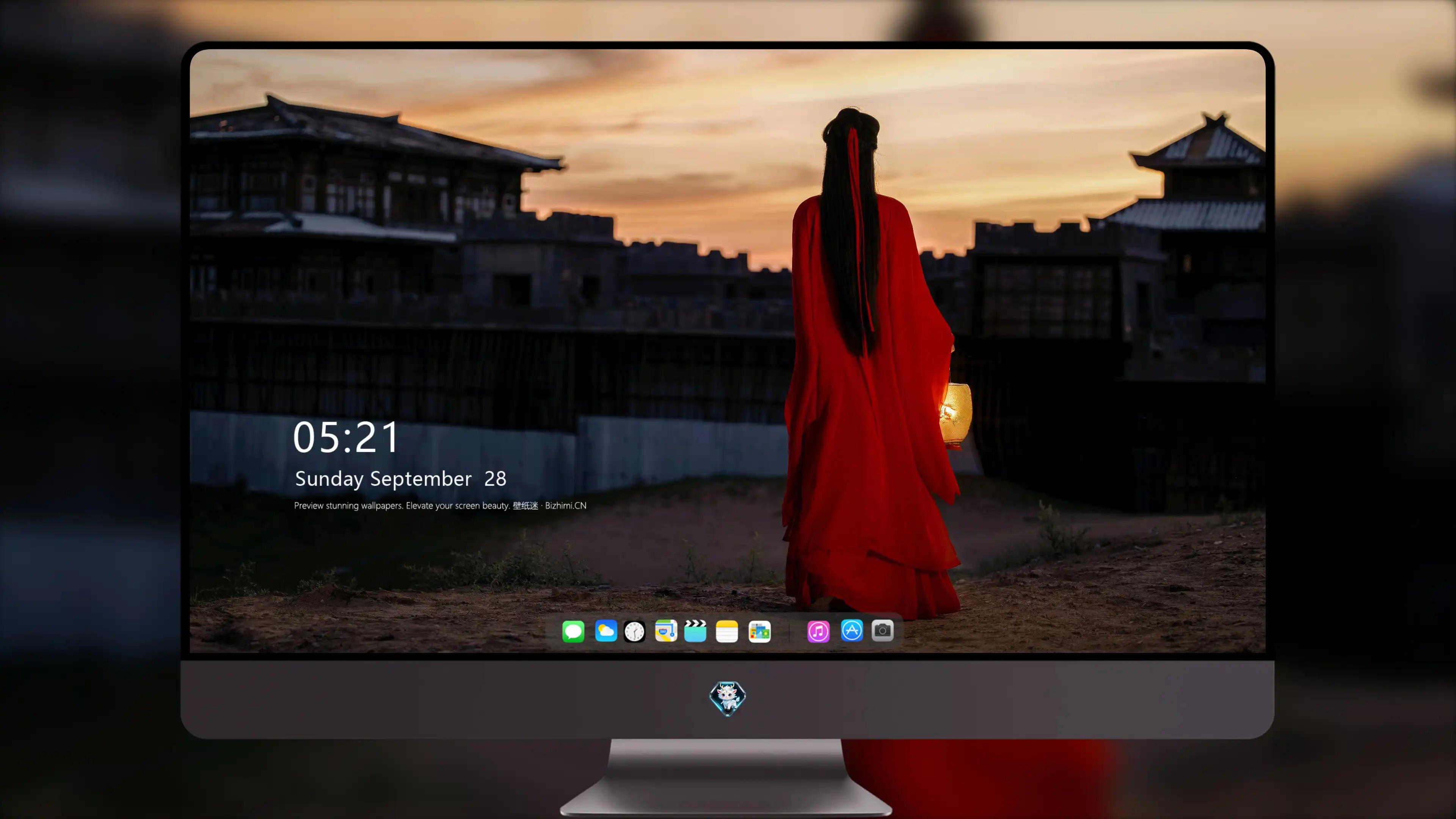
Task: Open the blue App Store icon
Action: 852,630
